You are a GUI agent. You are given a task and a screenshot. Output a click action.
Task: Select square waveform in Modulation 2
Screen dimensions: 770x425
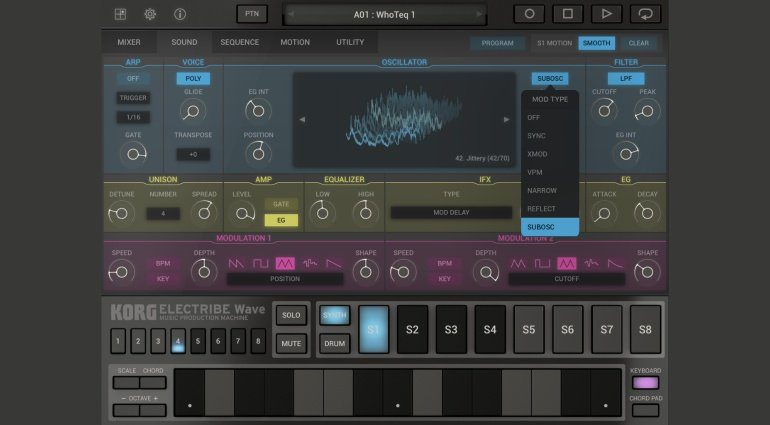pyautogui.click(x=541, y=263)
